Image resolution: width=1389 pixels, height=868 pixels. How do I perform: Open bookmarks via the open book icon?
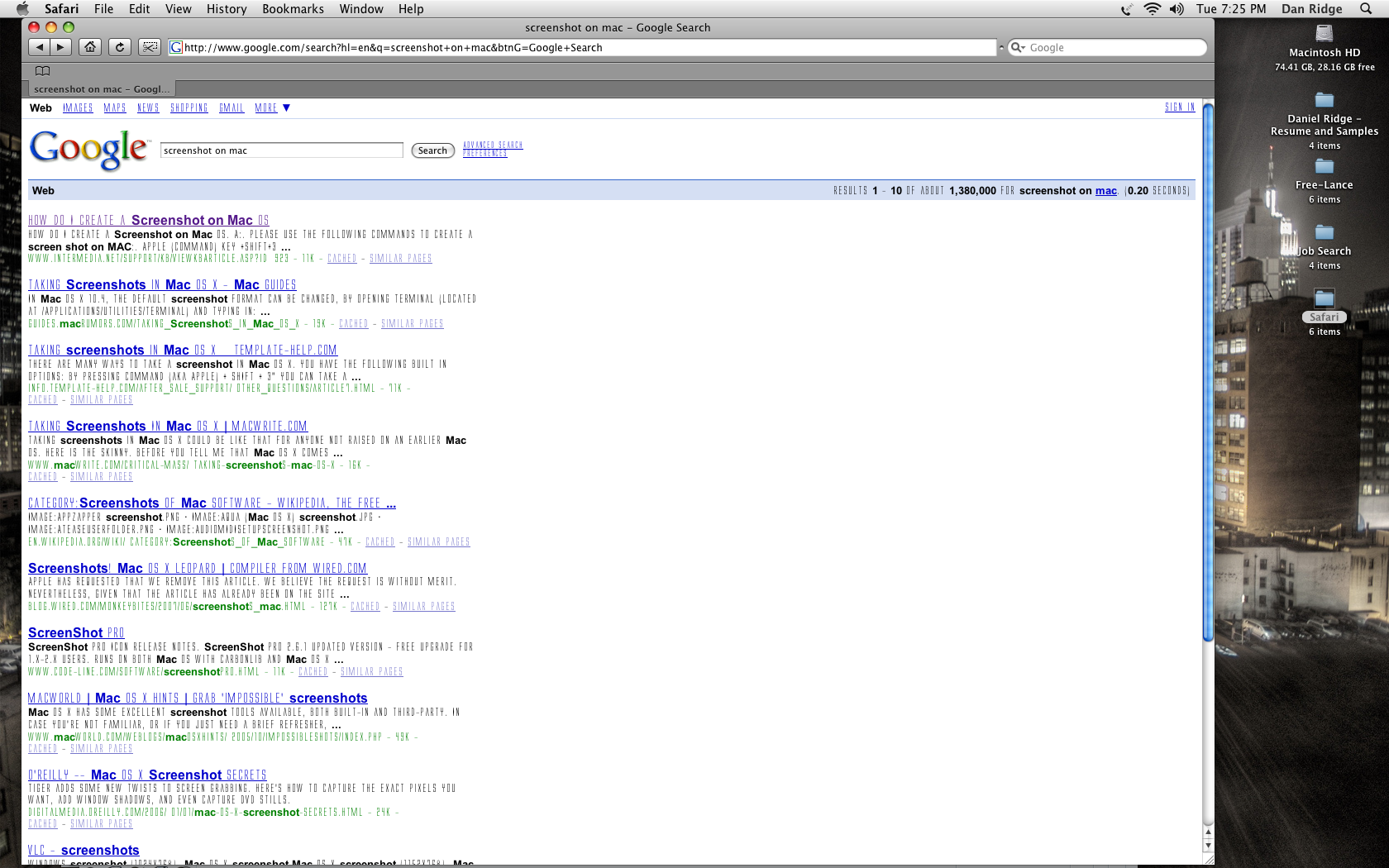(x=41, y=71)
